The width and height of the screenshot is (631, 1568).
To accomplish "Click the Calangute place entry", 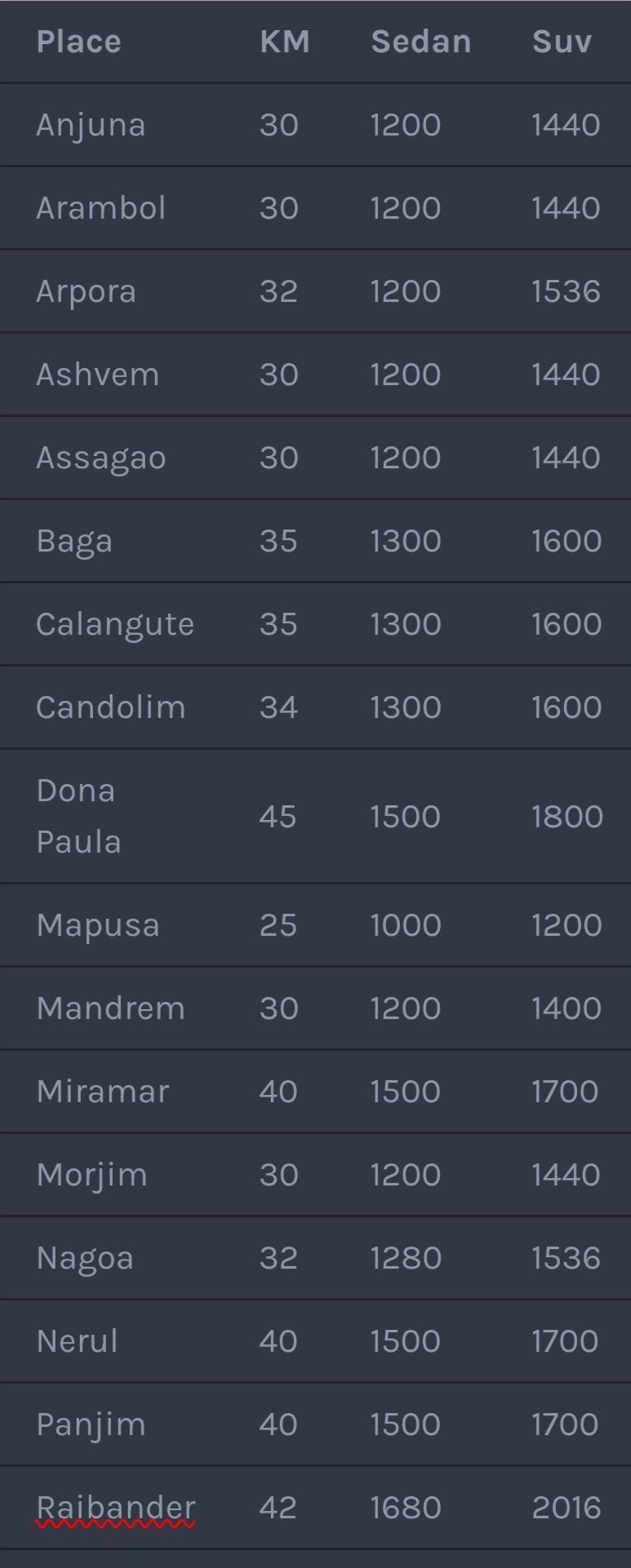I will (115, 626).
